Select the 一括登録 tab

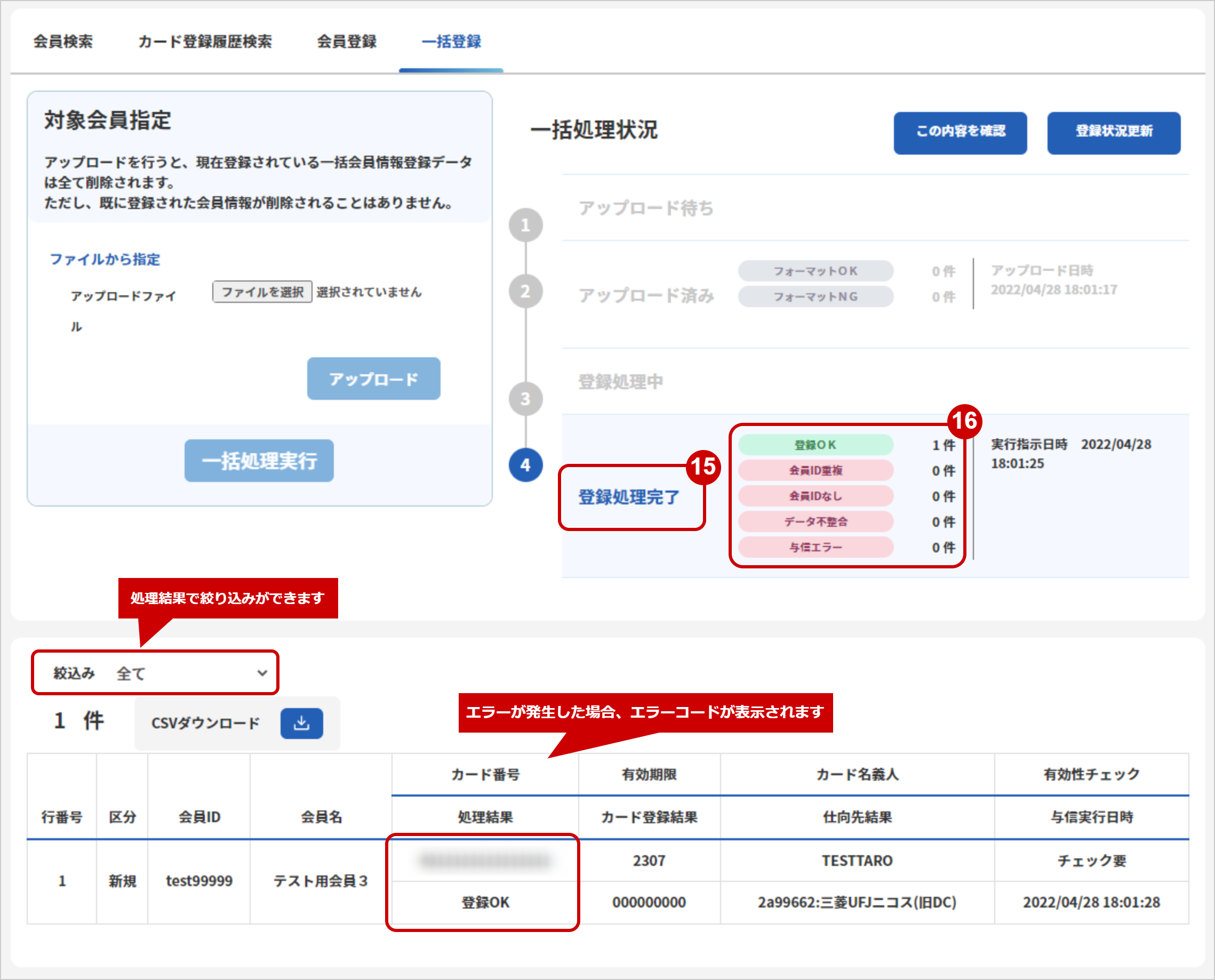pyautogui.click(x=451, y=41)
